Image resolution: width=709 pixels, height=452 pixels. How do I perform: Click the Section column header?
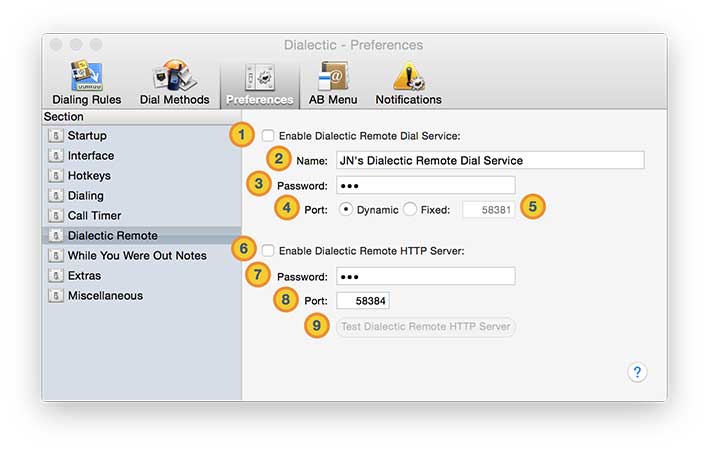click(x=142, y=117)
